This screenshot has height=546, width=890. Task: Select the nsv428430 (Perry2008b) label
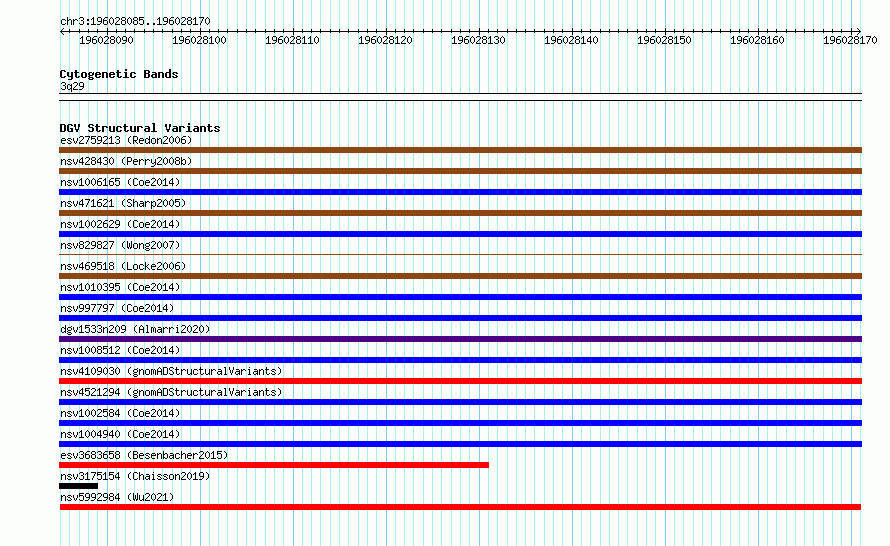(x=126, y=161)
